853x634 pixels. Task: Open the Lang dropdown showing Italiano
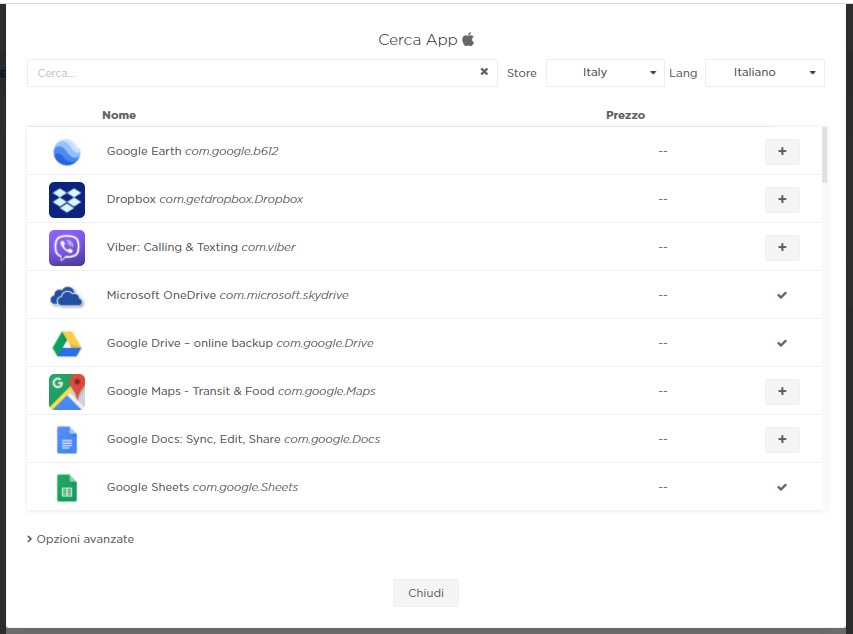tap(764, 73)
